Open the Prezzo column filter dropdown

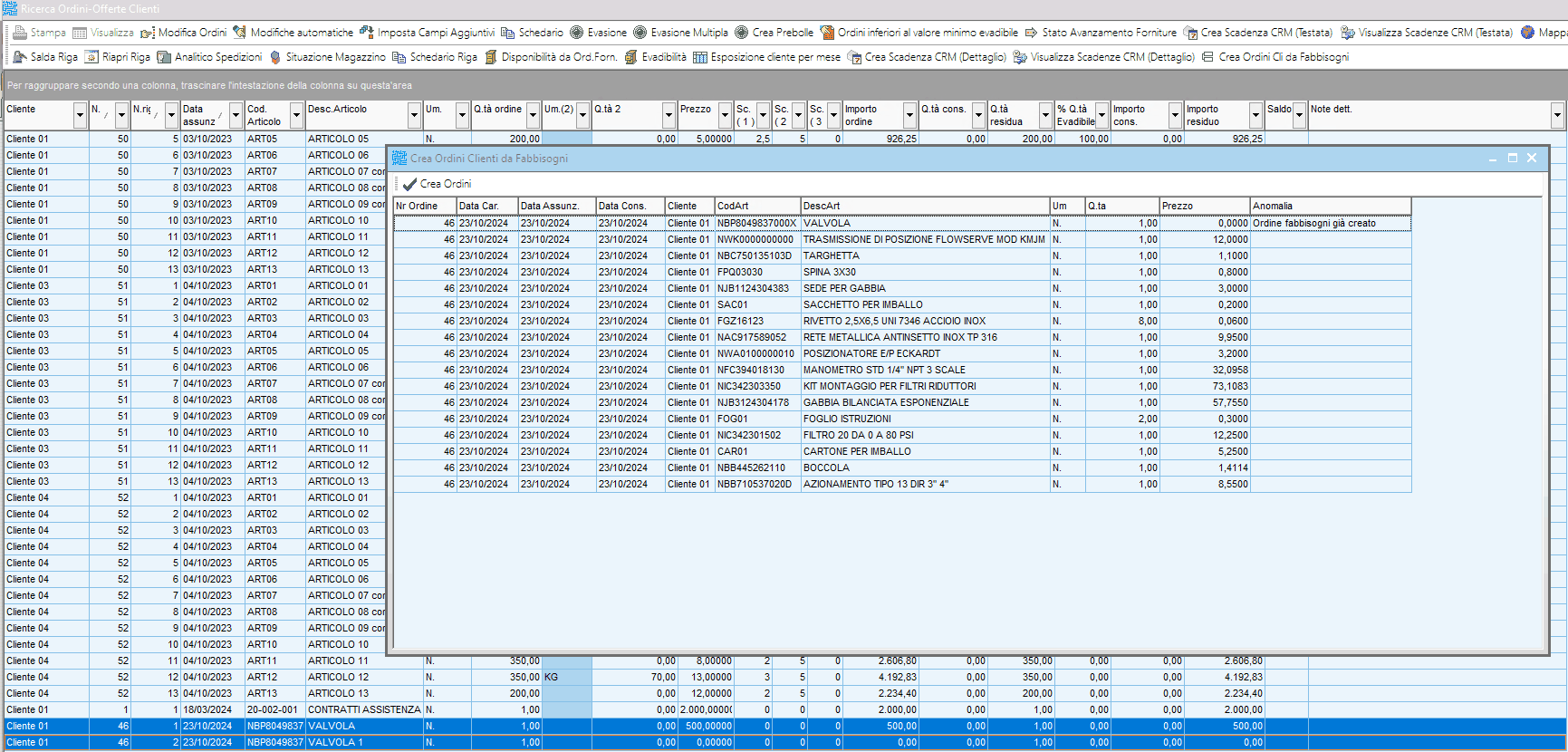tap(725, 116)
